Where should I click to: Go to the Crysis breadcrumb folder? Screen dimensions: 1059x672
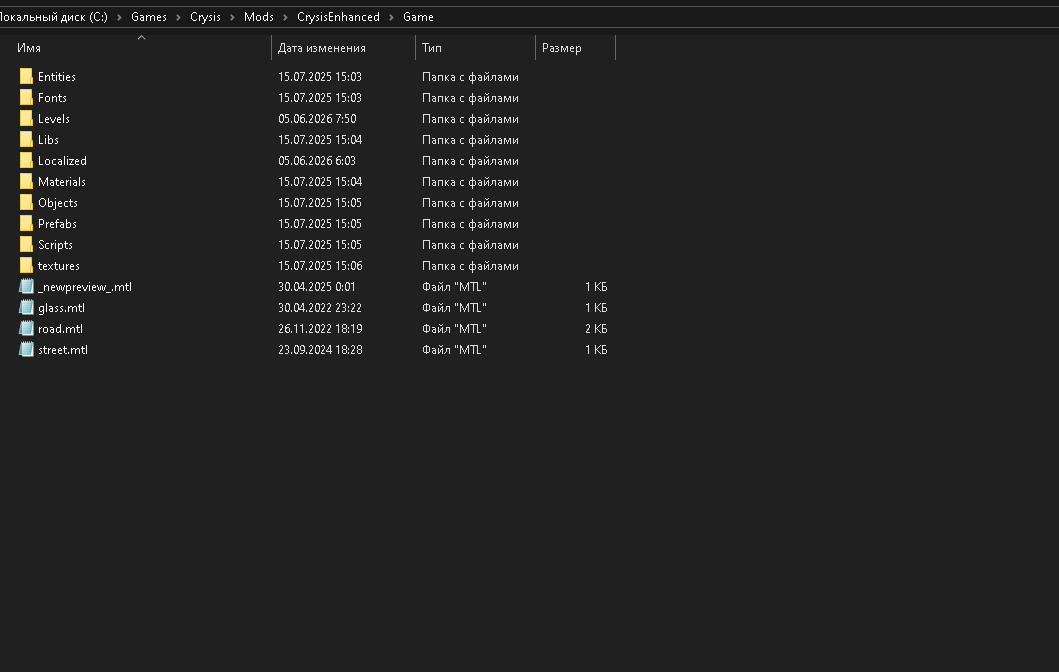click(205, 17)
